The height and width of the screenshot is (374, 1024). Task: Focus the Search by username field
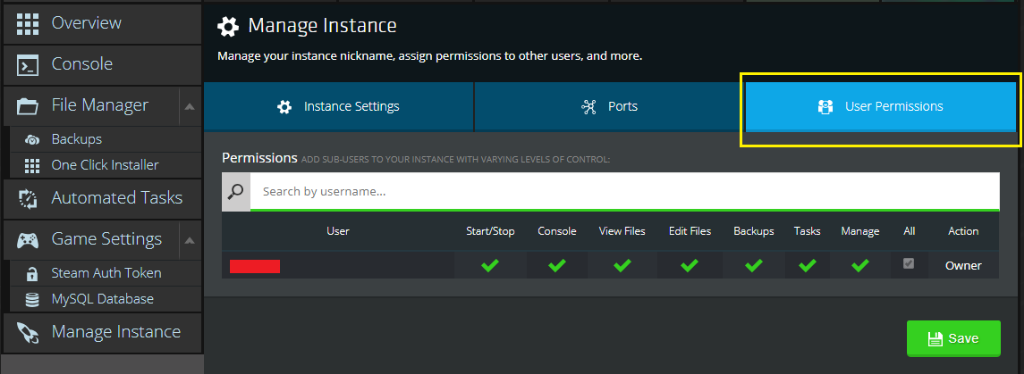click(x=624, y=191)
